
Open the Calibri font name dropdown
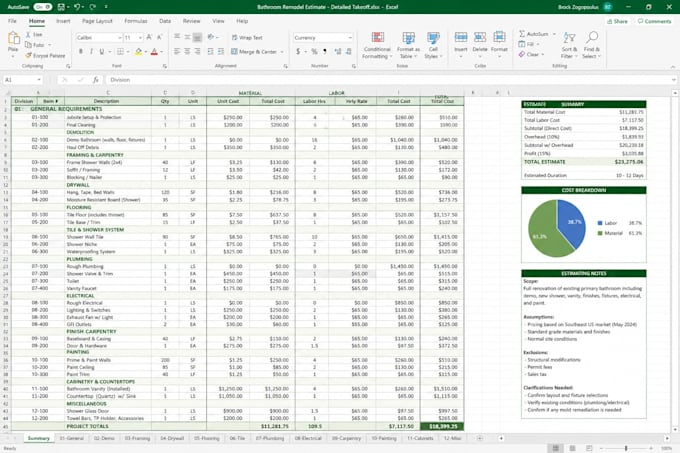click(x=120, y=38)
